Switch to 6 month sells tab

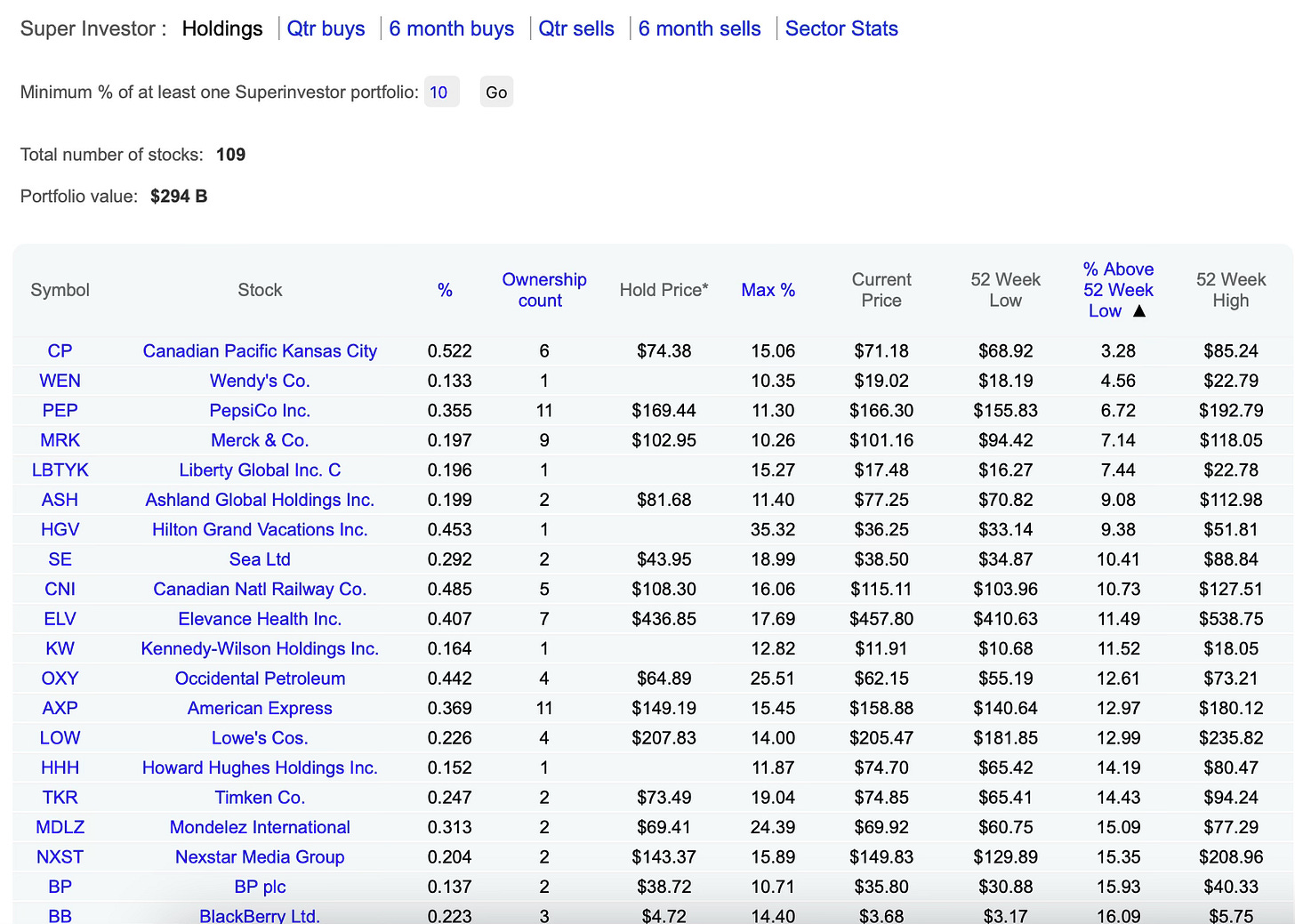click(x=699, y=28)
